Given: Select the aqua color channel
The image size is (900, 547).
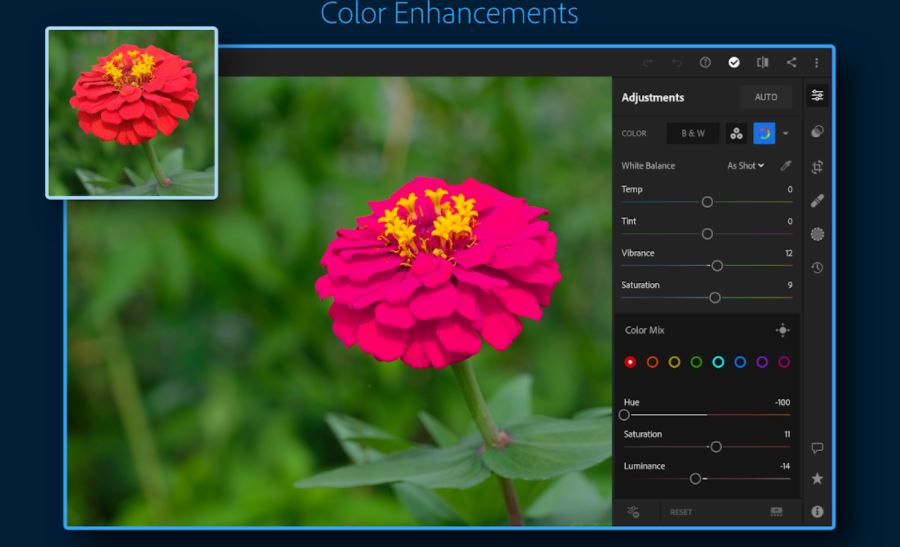Looking at the screenshot, I should 718,362.
